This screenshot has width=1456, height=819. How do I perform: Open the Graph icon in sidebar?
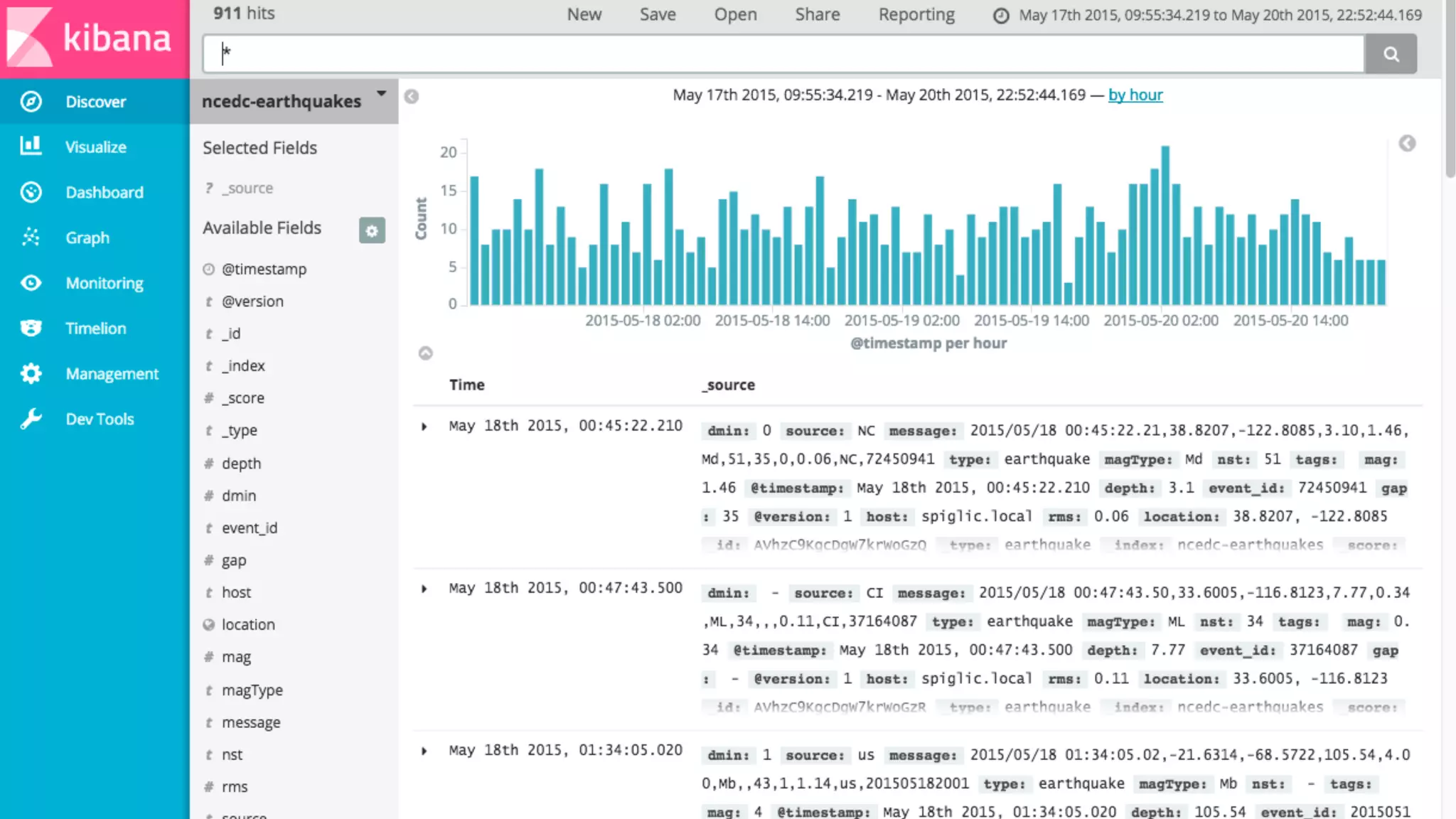click(31, 237)
